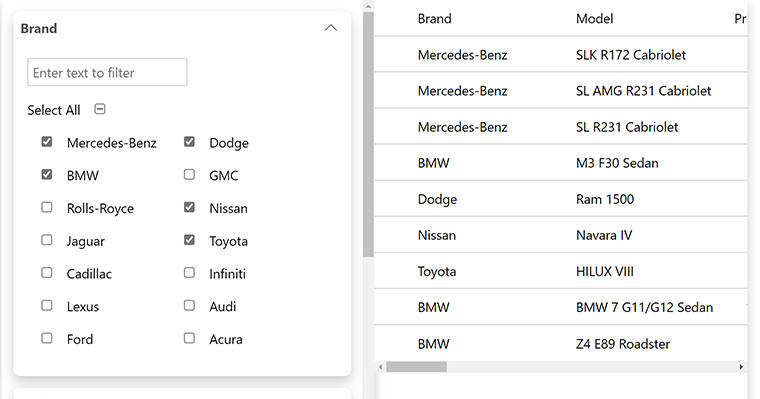The height and width of the screenshot is (399, 760).
Task: Click the vertical scrollbar up arrow
Action: pos(368,6)
